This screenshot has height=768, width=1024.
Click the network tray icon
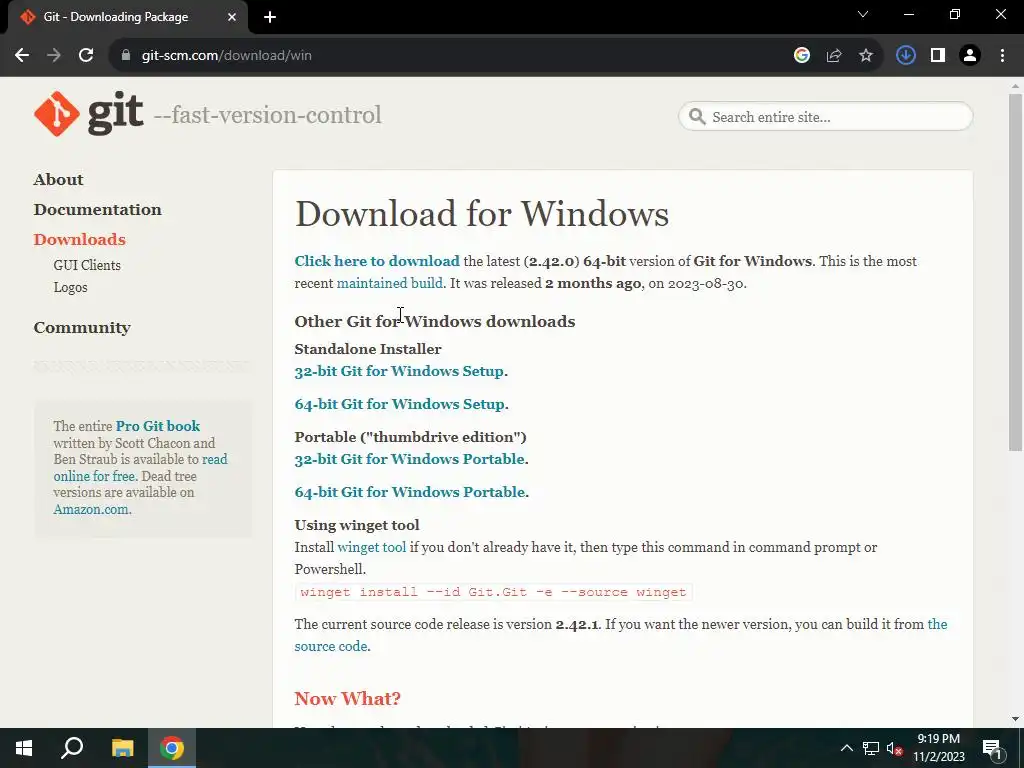click(871, 748)
